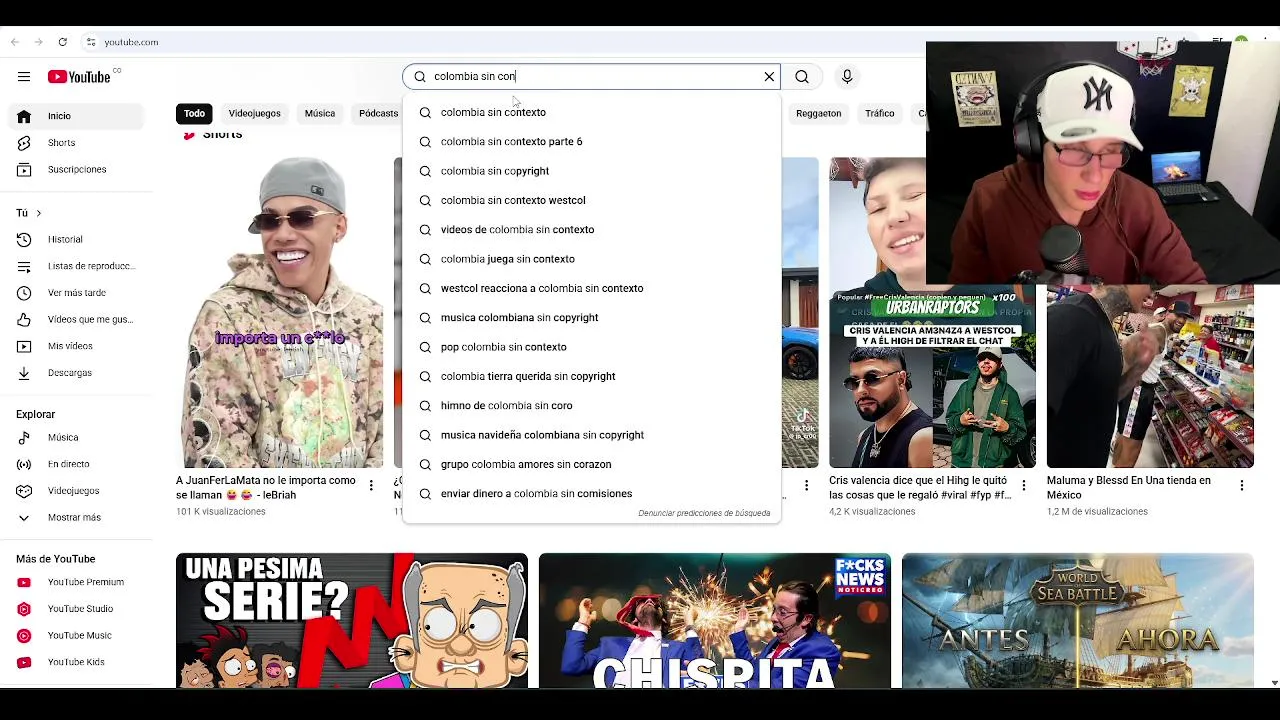Select the Todo filter chip

[x=194, y=114]
